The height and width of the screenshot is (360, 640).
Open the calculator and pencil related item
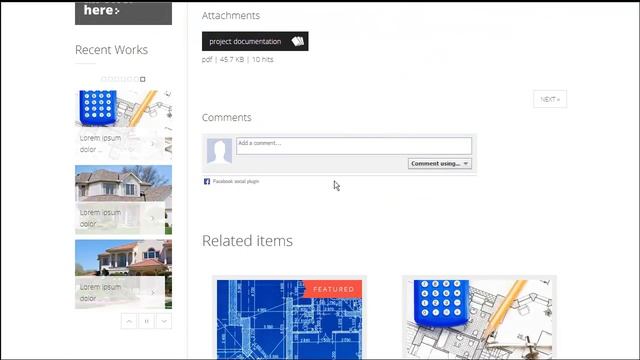click(x=480, y=319)
